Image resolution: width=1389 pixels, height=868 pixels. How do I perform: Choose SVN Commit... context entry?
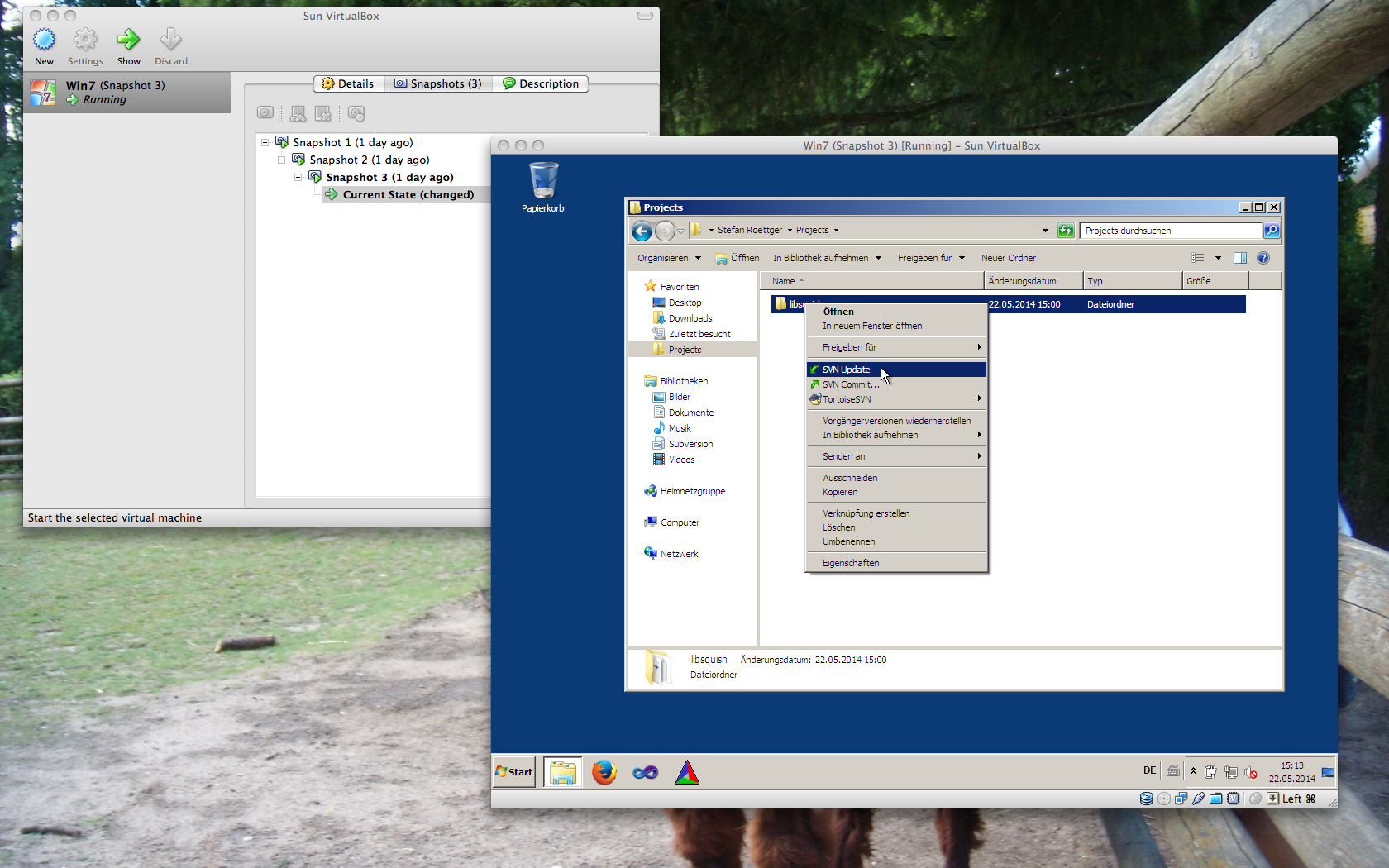896,384
